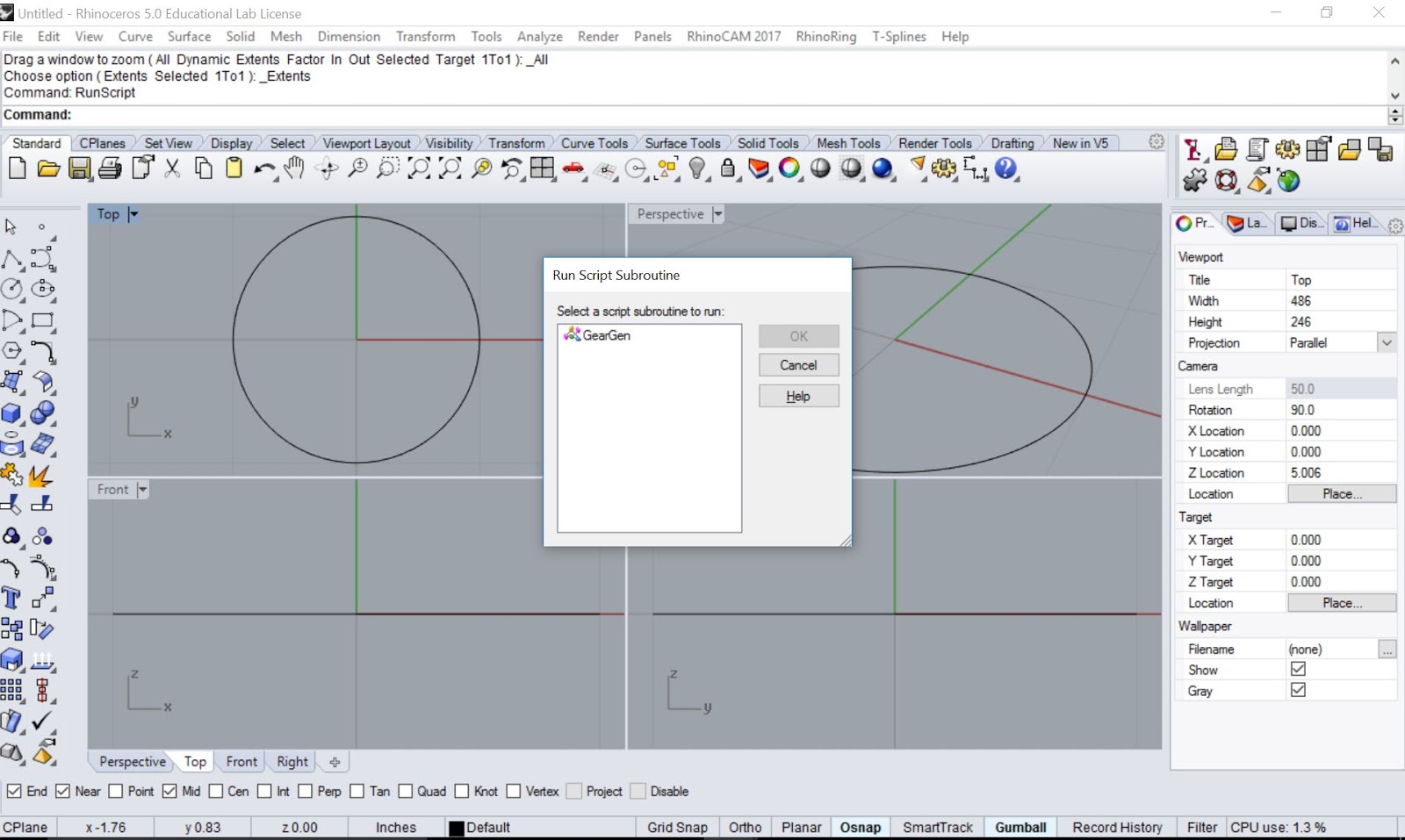This screenshot has width=1405, height=840.
Task: Click the green checkmark tool in sidebar
Action: pos(42,722)
